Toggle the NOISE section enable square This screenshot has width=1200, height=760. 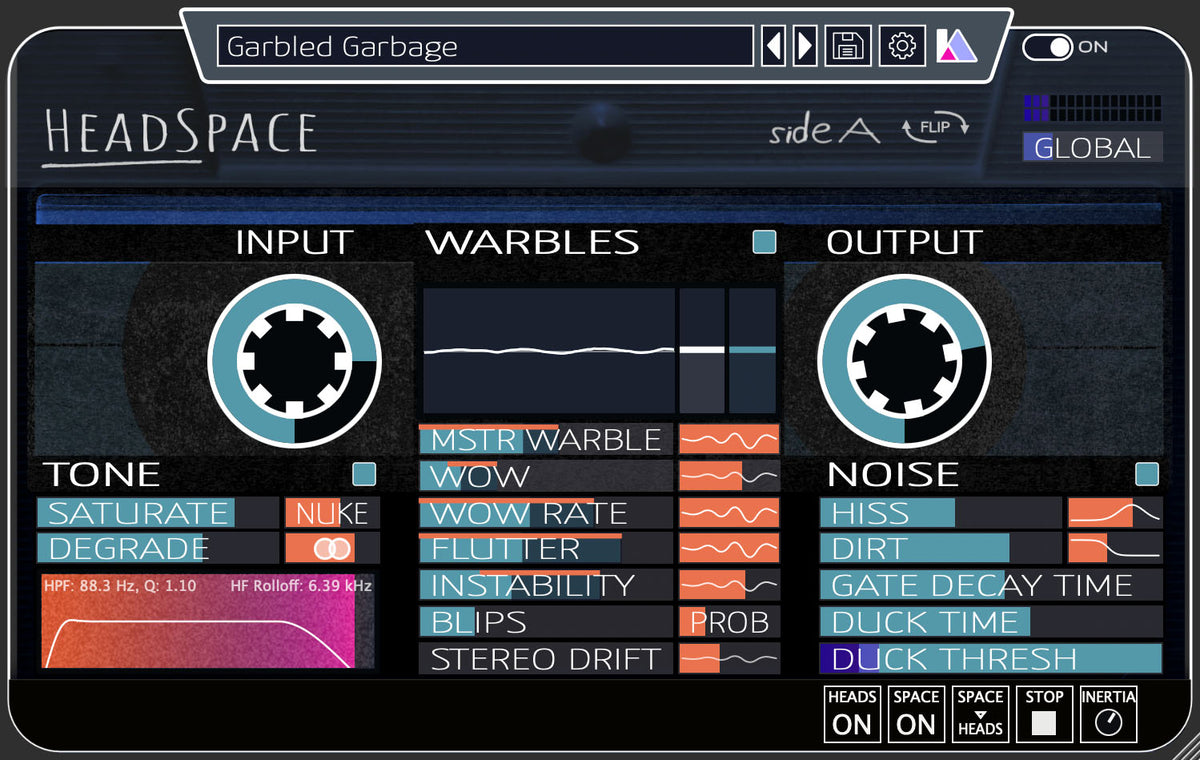(x=1147, y=474)
